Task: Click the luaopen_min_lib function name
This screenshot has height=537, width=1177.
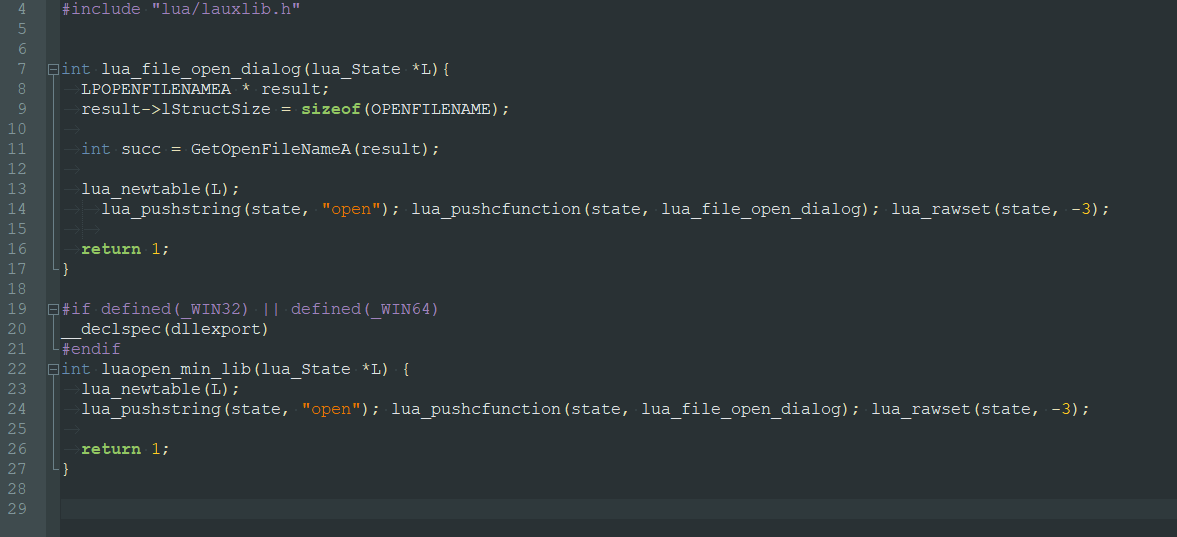Action: tap(176, 369)
